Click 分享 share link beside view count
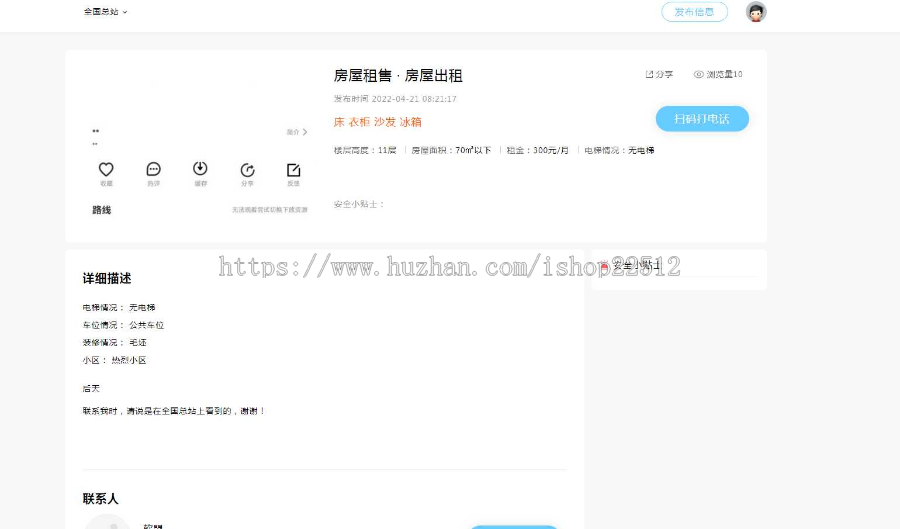Screen dimensions: 900x529 pos(659,74)
